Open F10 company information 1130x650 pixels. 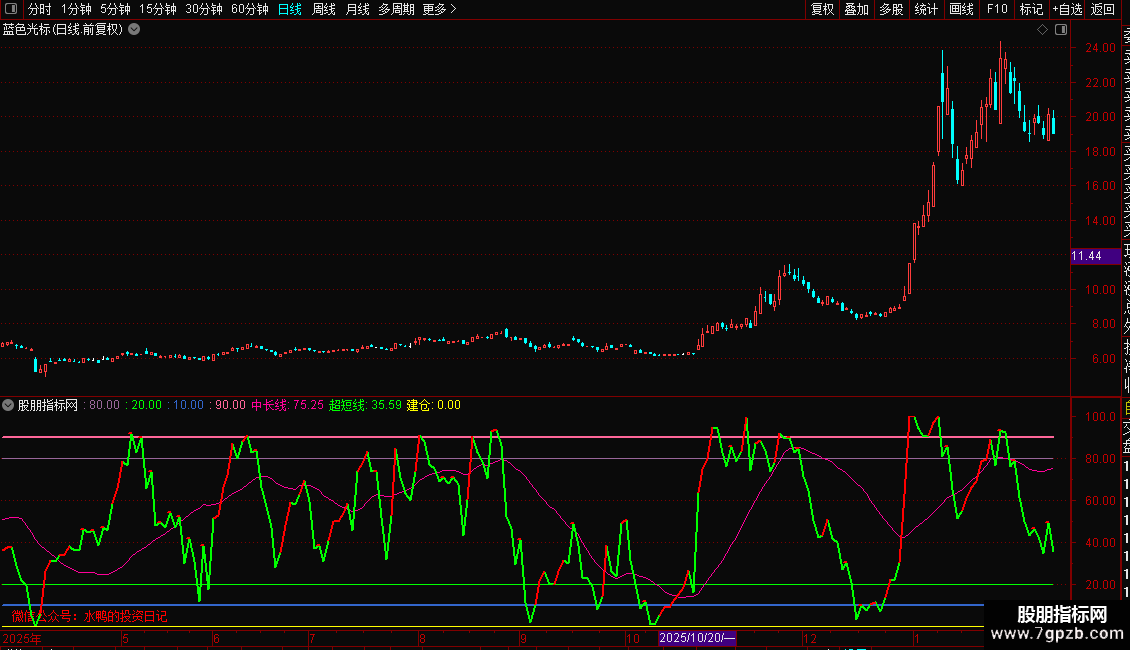click(997, 9)
